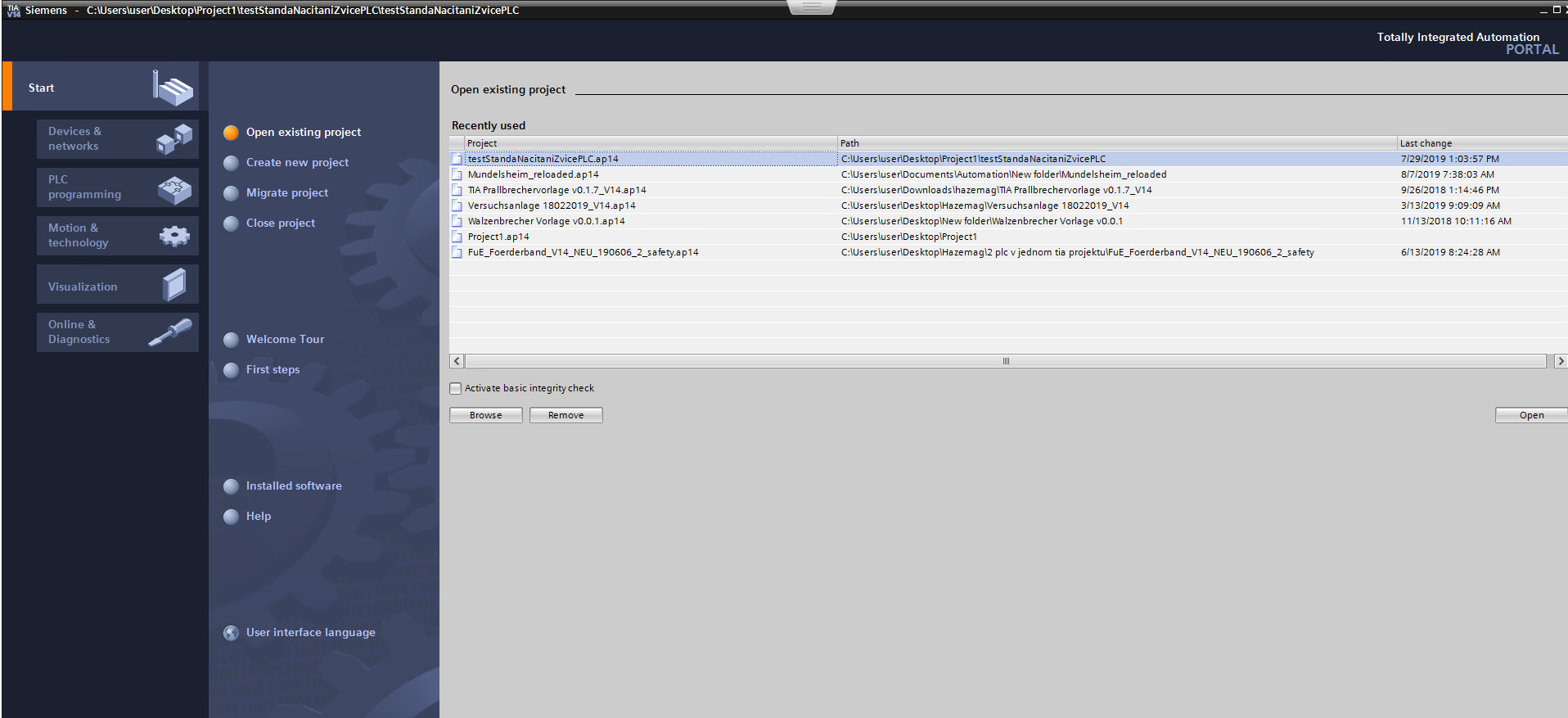Click the globe icon for User interface language
Image resolution: width=1568 pixels, height=718 pixels.
(231, 633)
